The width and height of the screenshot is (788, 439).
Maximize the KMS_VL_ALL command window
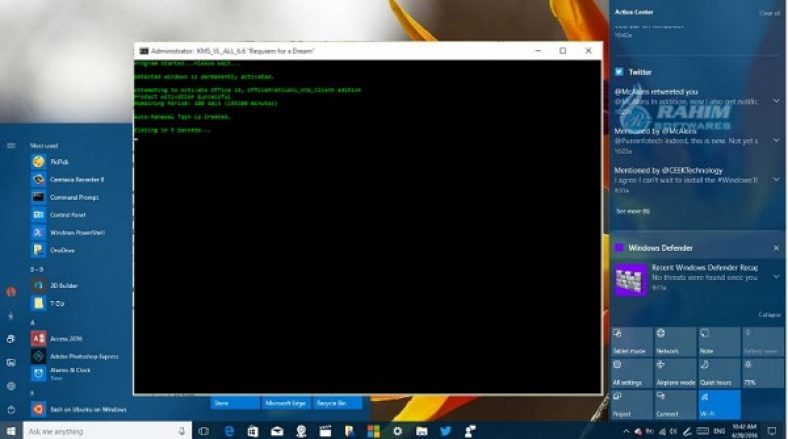point(563,51)
